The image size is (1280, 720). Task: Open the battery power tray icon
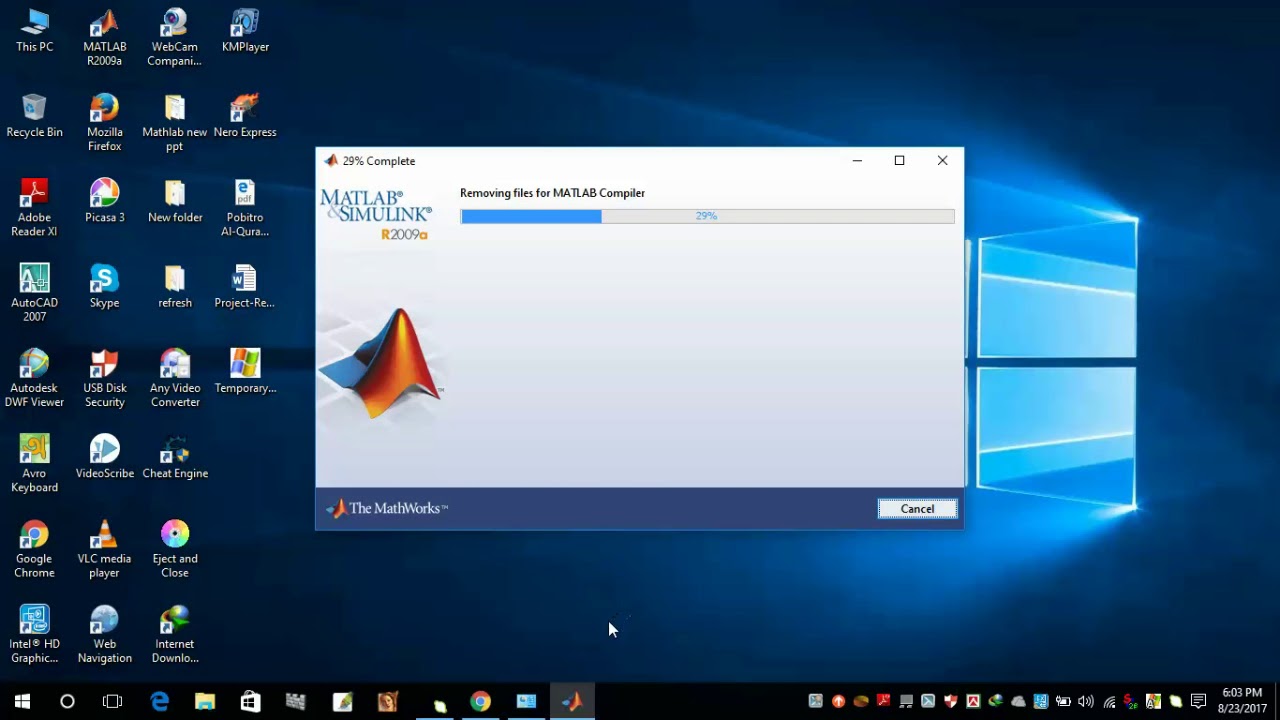(x=1063, y=702)
